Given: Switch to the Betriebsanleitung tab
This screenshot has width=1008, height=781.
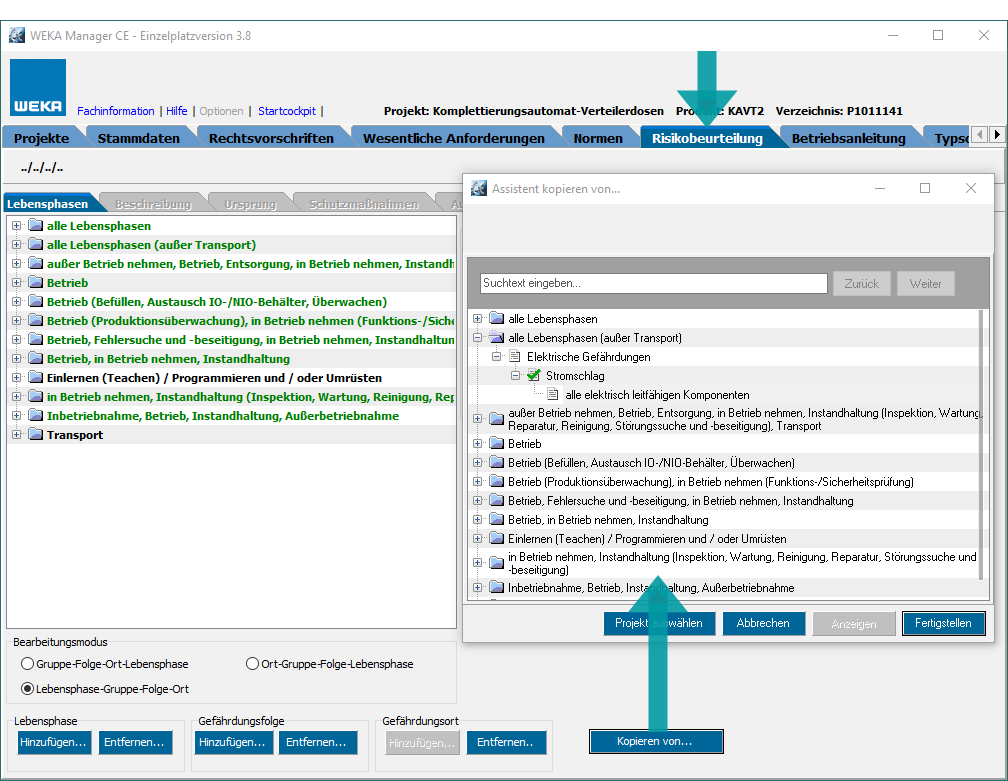Looking at the screenshot, I should 848,138.
